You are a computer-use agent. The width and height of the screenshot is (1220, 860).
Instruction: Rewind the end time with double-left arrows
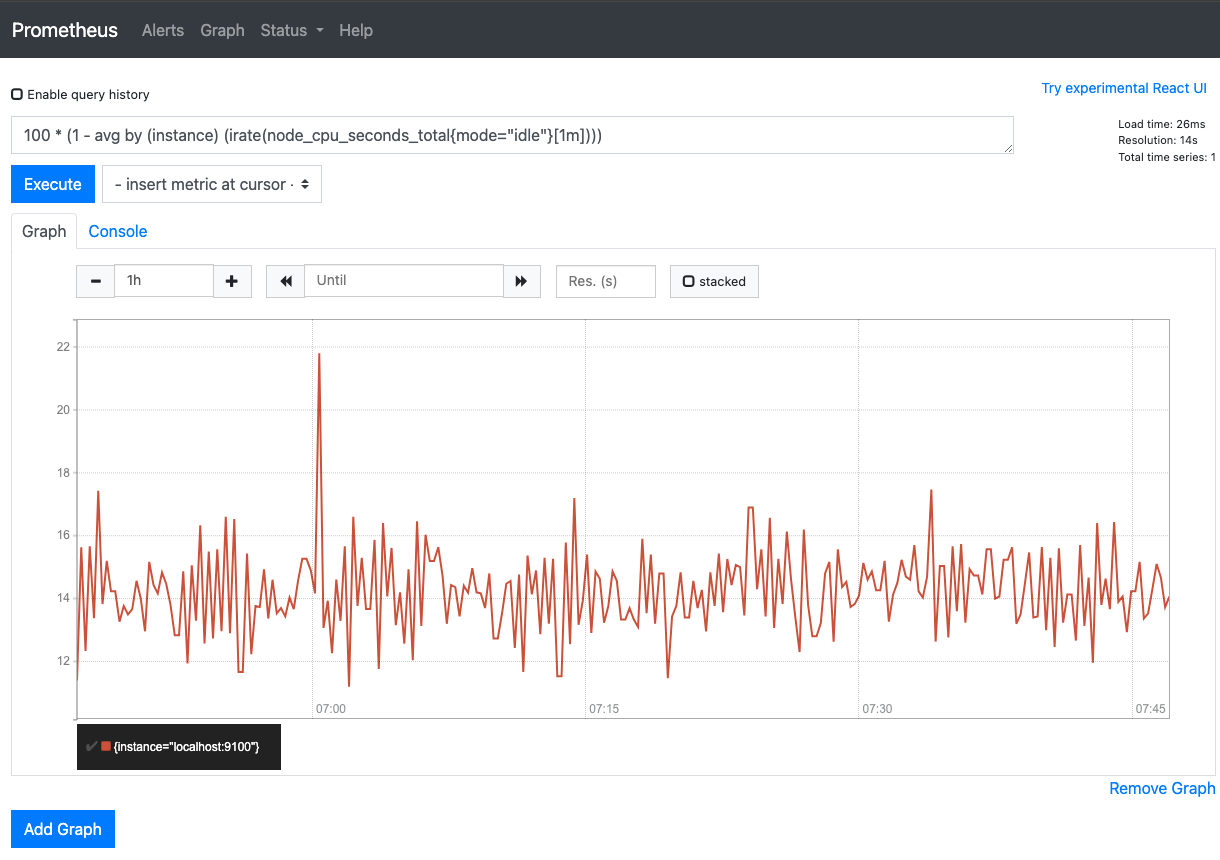click(286, 281)
